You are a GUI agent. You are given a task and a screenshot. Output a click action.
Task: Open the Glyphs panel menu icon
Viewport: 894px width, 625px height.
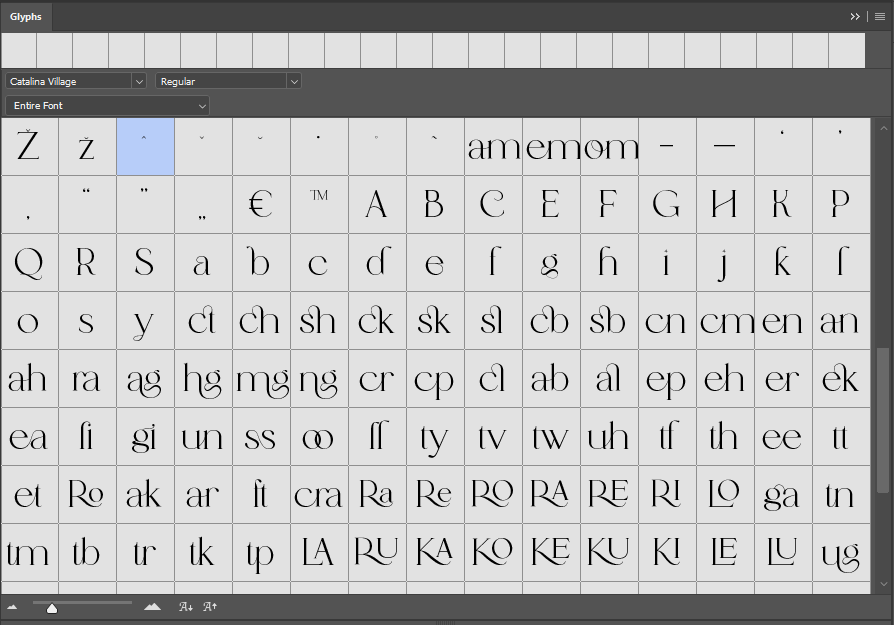(880, 17)
